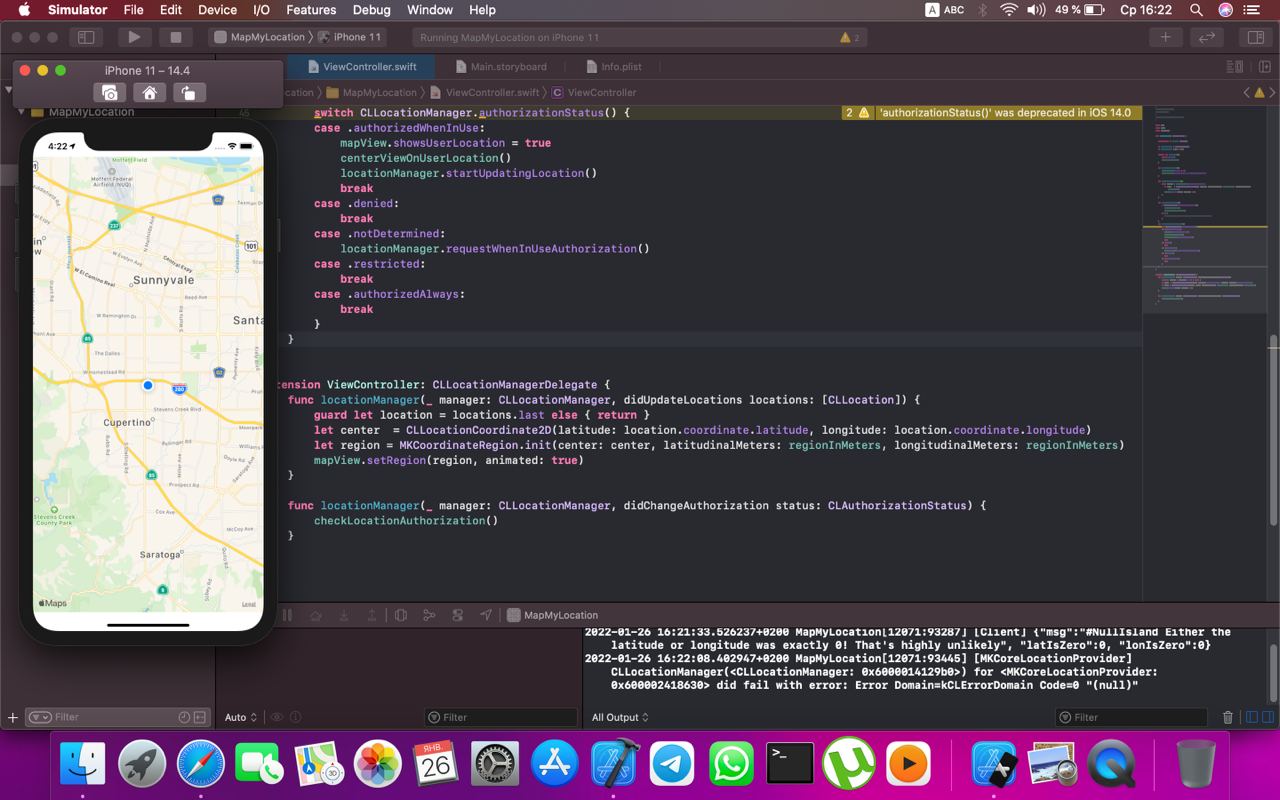
Task: Click the Step Over debug icon
Action: pos(316,615)
